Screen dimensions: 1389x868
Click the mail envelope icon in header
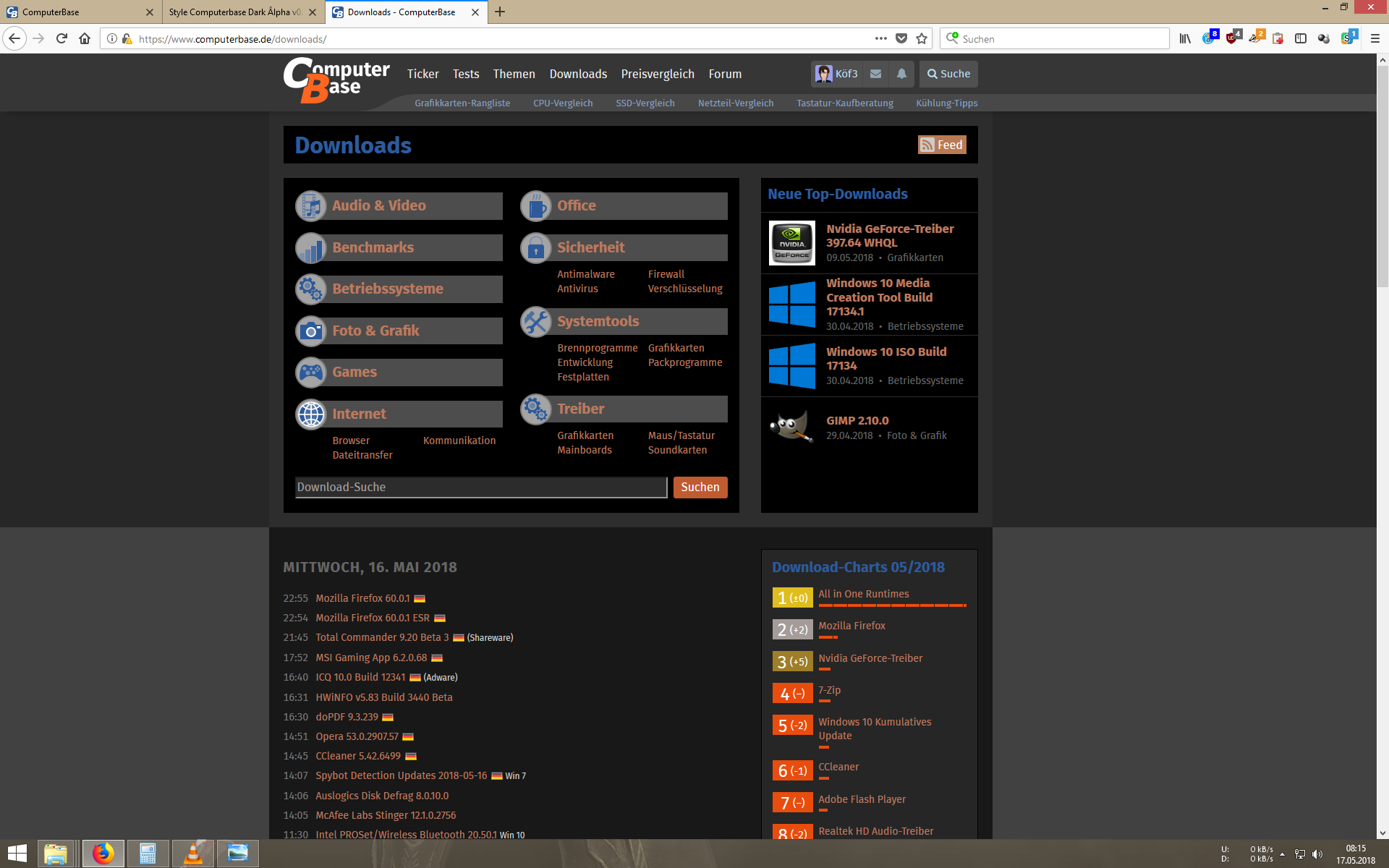(875, 74)
